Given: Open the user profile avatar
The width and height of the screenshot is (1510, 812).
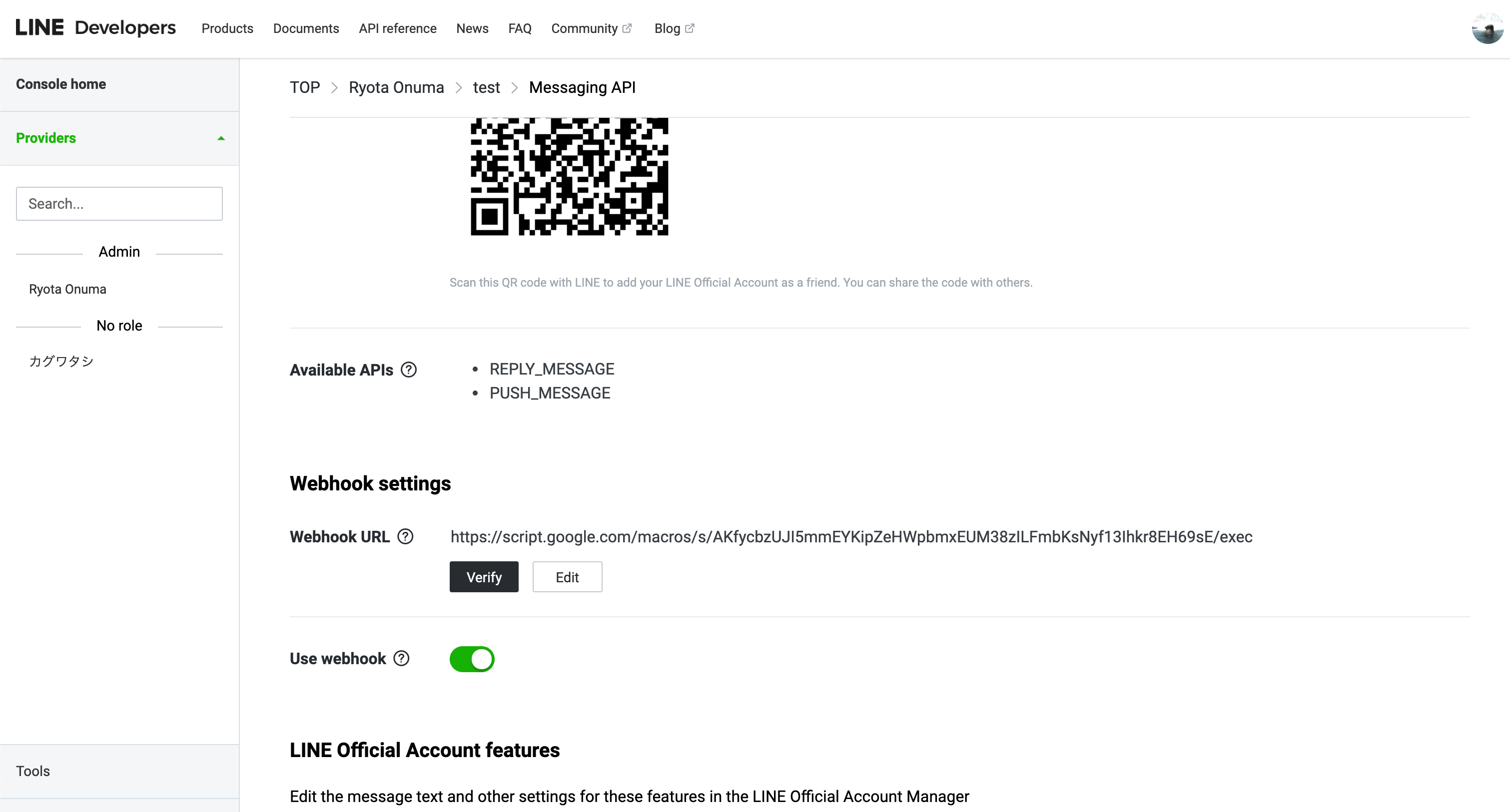Looking at the screenshot, I should pos(1487,28).
